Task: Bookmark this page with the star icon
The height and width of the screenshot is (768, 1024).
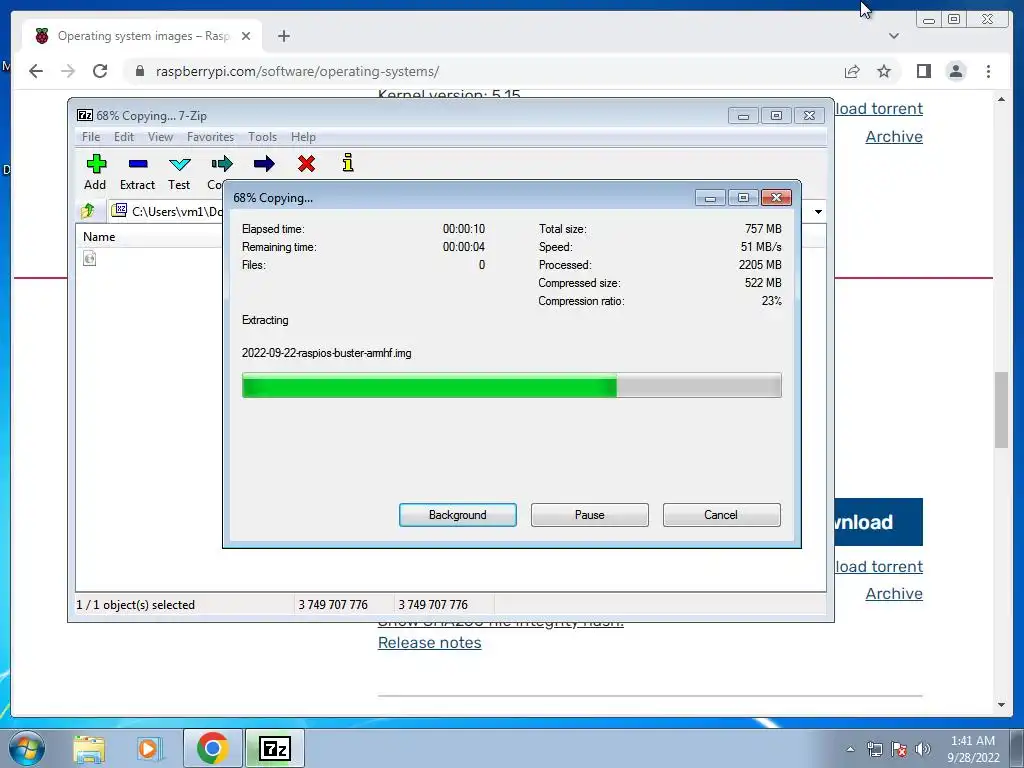Action: click(x=884, y=71)
